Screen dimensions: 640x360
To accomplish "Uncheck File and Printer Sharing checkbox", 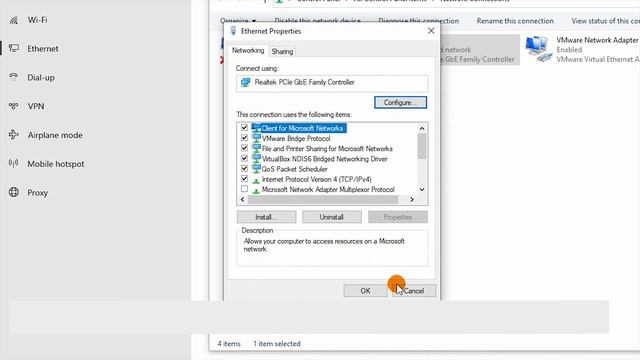I will coord(244,148).
